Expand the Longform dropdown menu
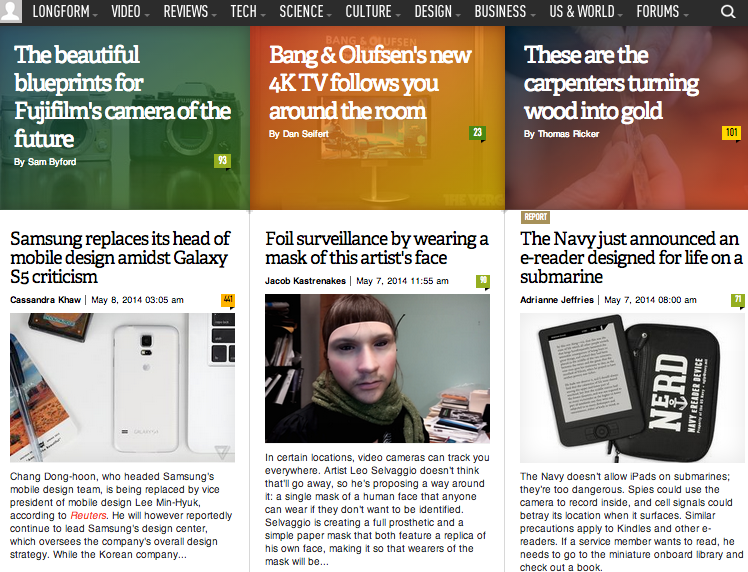Viewport: 748px width, 572px height. pos(65,11)
